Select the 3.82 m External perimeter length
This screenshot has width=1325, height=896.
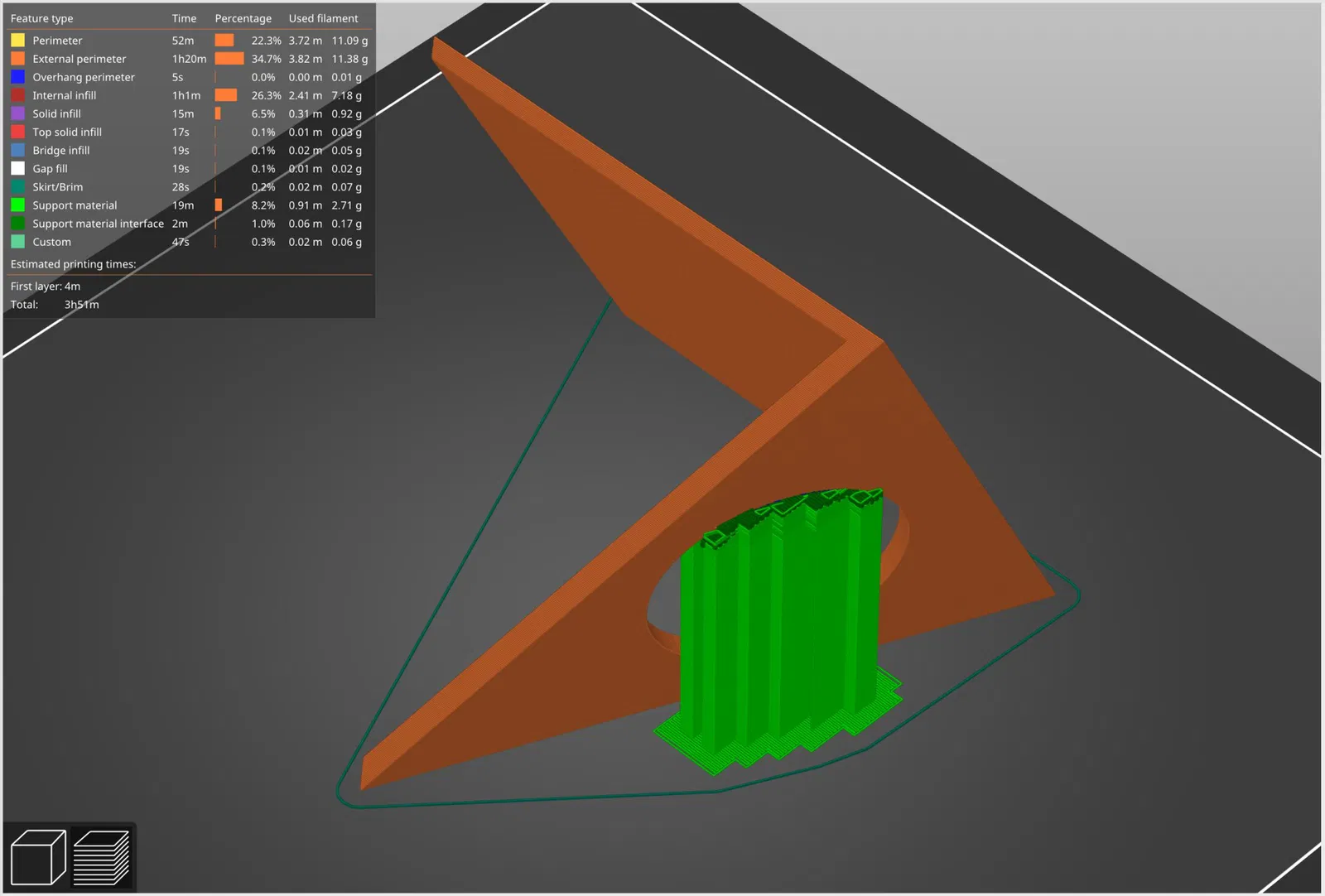[306, 59]
